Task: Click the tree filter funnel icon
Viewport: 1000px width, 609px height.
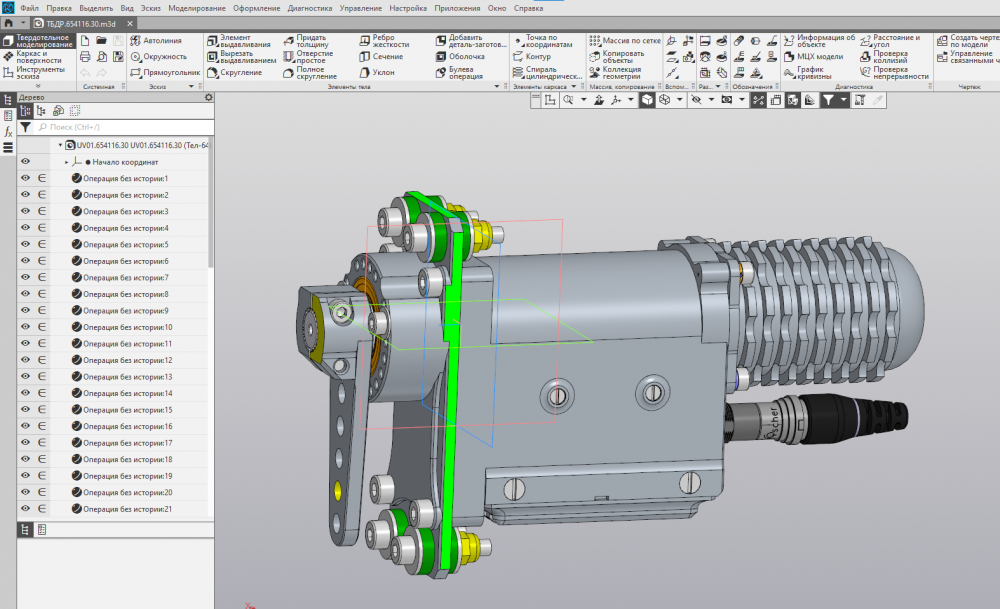Action: click(x=25, y=127)
